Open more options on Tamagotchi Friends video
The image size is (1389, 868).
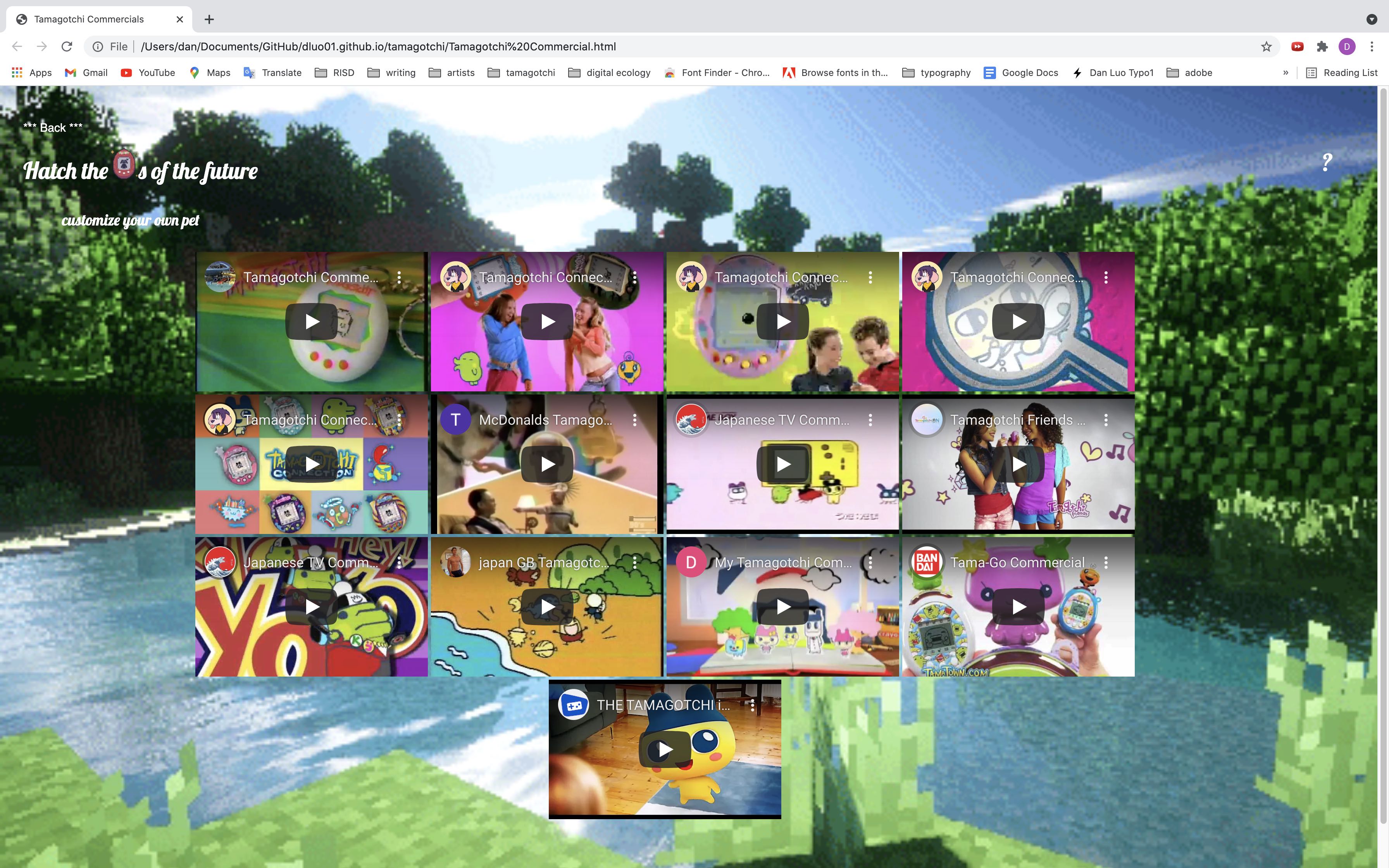click(x=1106, y=420)
